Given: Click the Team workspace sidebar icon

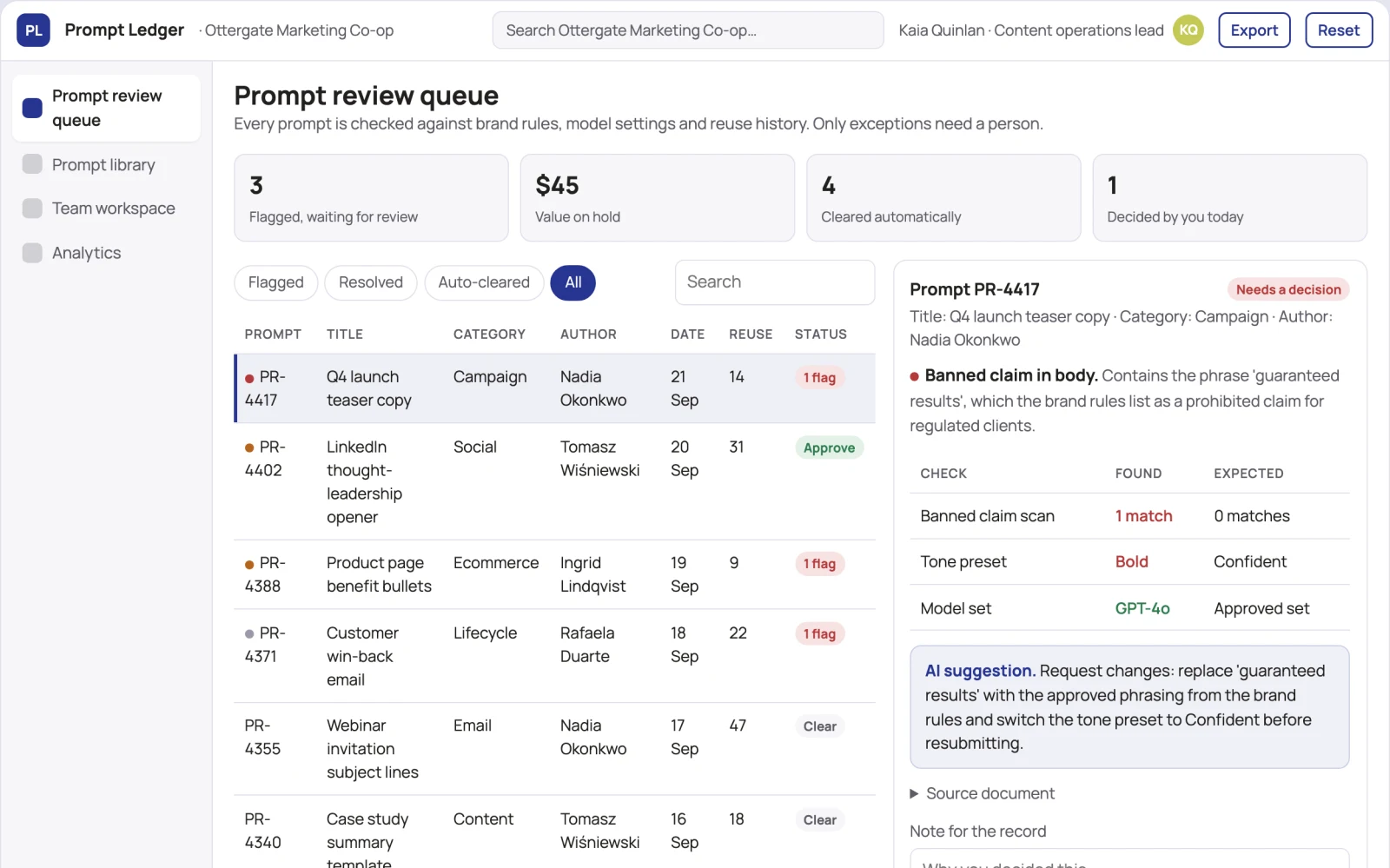Looking at the screenshot, I should pos(32,209).
